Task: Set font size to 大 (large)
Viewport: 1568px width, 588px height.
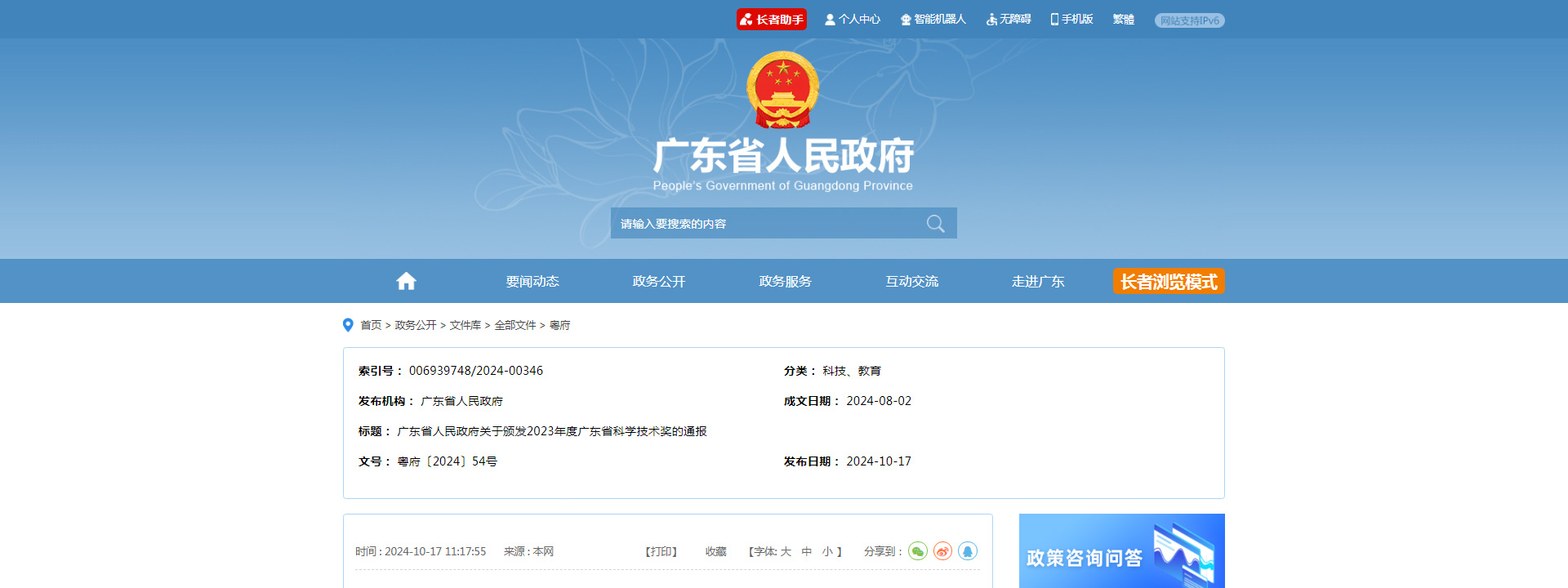Action: (786, 552)
